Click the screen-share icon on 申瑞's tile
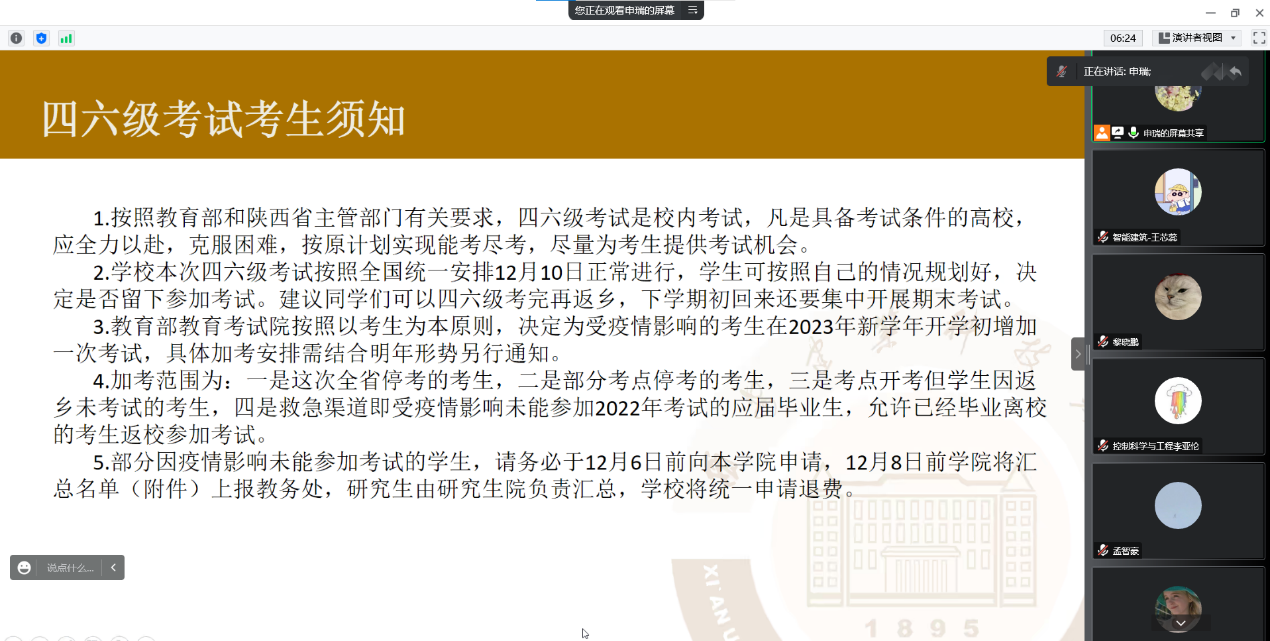 click(1118, 132)
